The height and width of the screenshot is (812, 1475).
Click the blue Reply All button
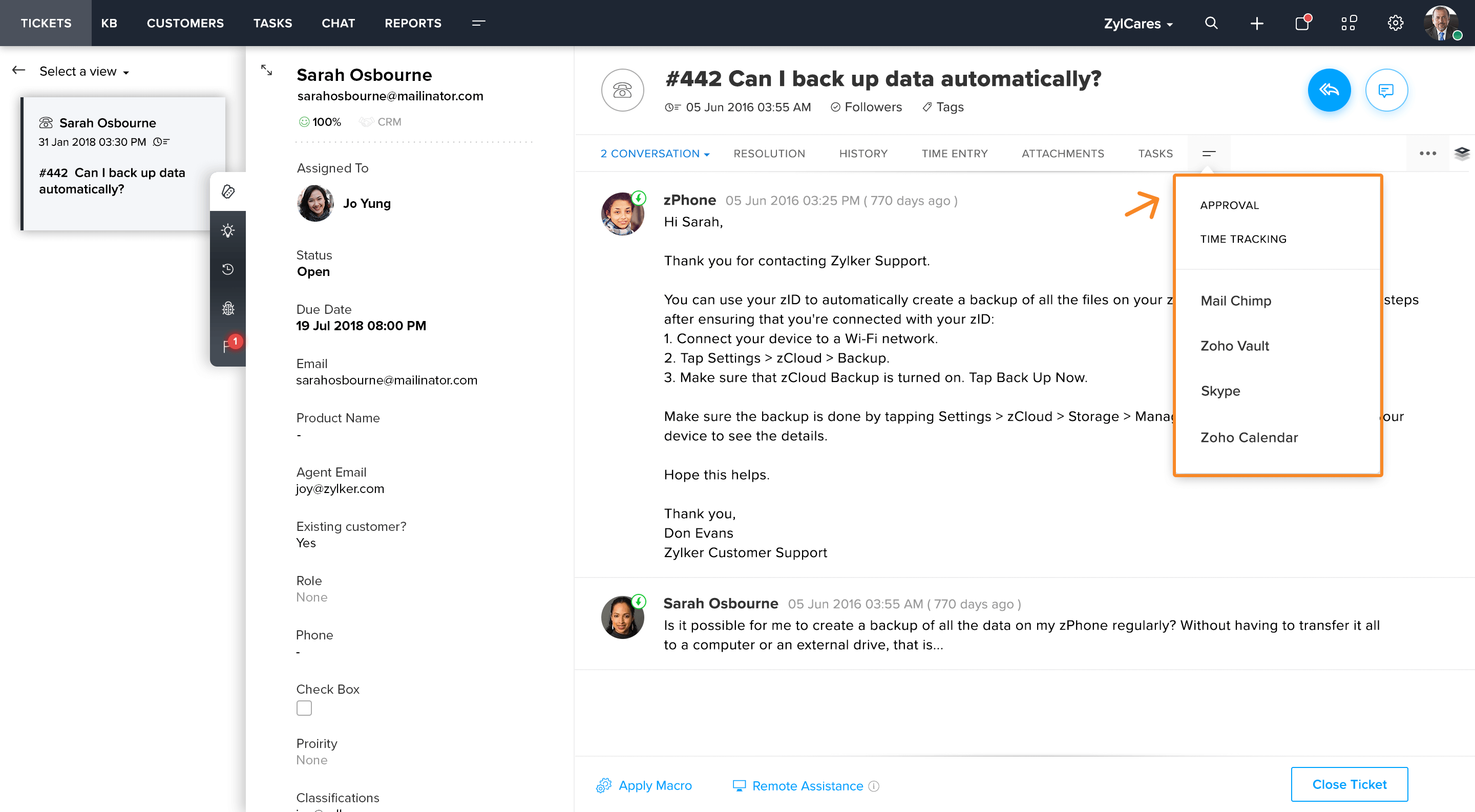pos(1329,90)
